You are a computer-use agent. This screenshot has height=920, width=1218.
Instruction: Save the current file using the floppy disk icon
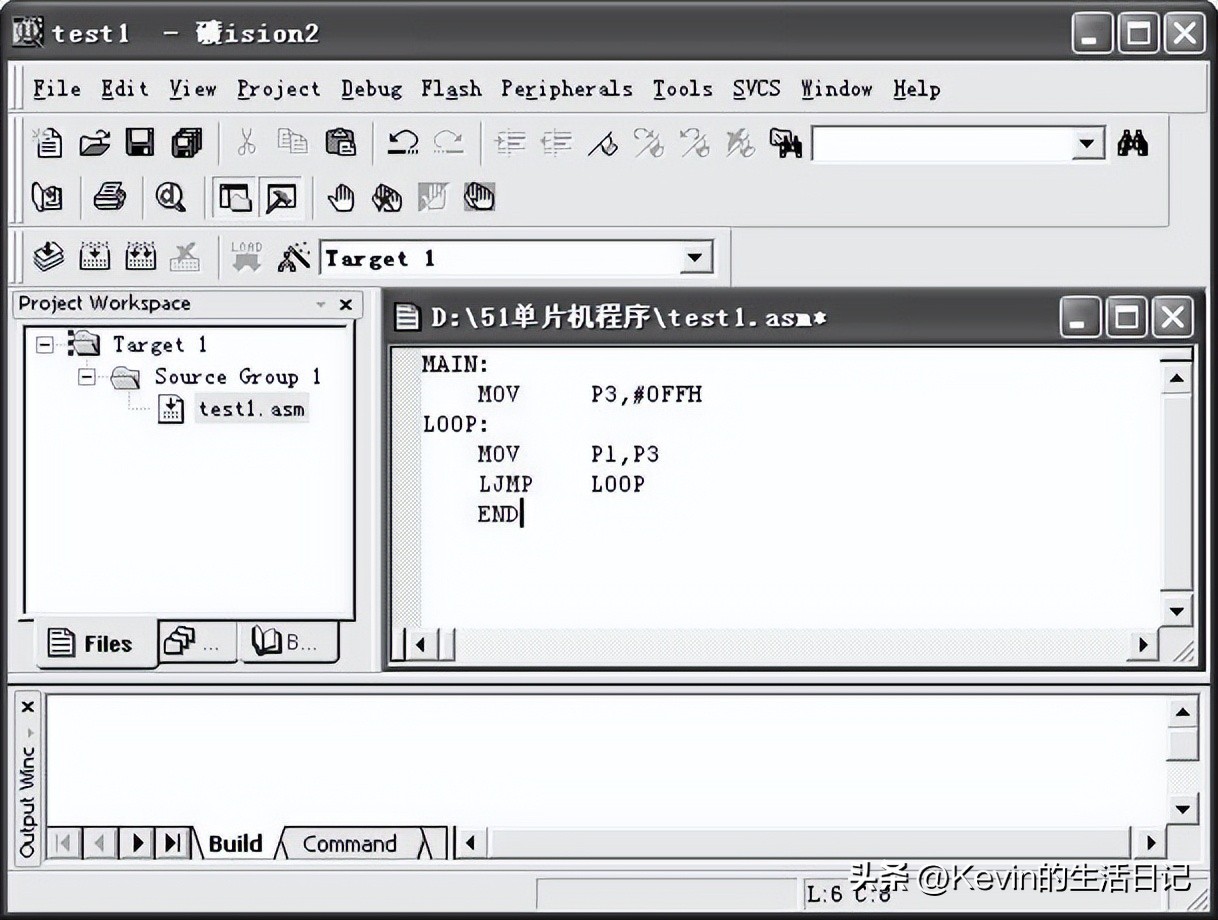(139, 143)
